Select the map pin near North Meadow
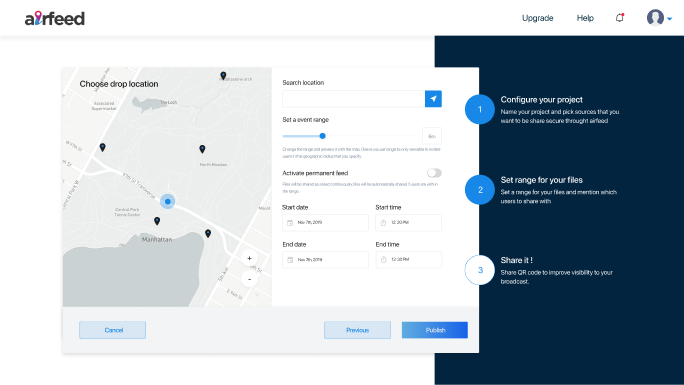This screenshot has height=385, width=684. coord(202,149)
